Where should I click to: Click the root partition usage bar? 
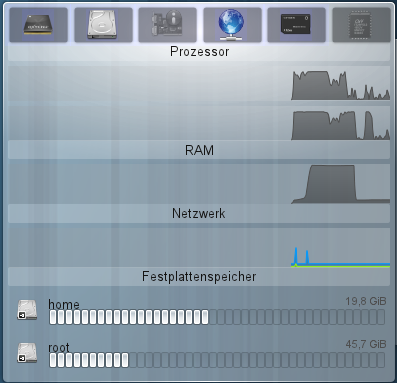[x=217, y=360]
